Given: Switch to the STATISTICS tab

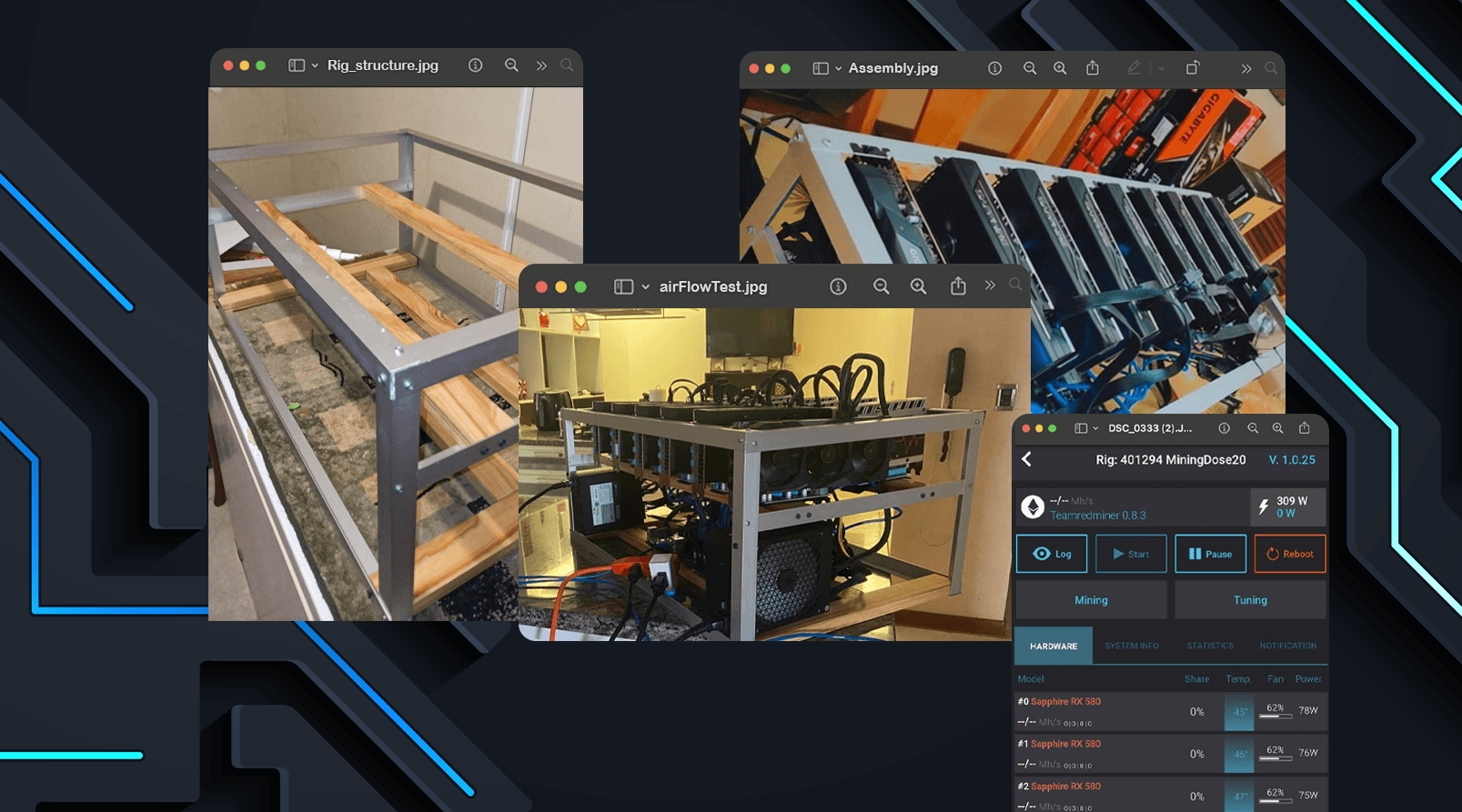Looking at the screenshot, I should (1210, 646).
